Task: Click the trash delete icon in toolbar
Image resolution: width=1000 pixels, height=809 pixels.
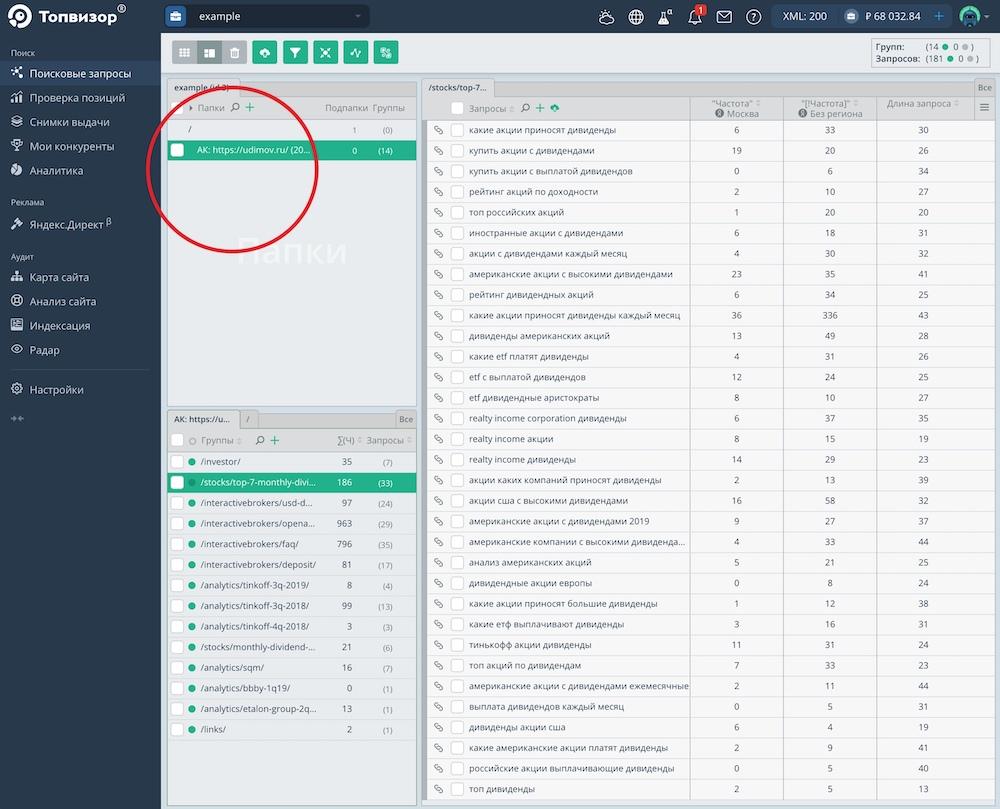Action: [234, 52]
